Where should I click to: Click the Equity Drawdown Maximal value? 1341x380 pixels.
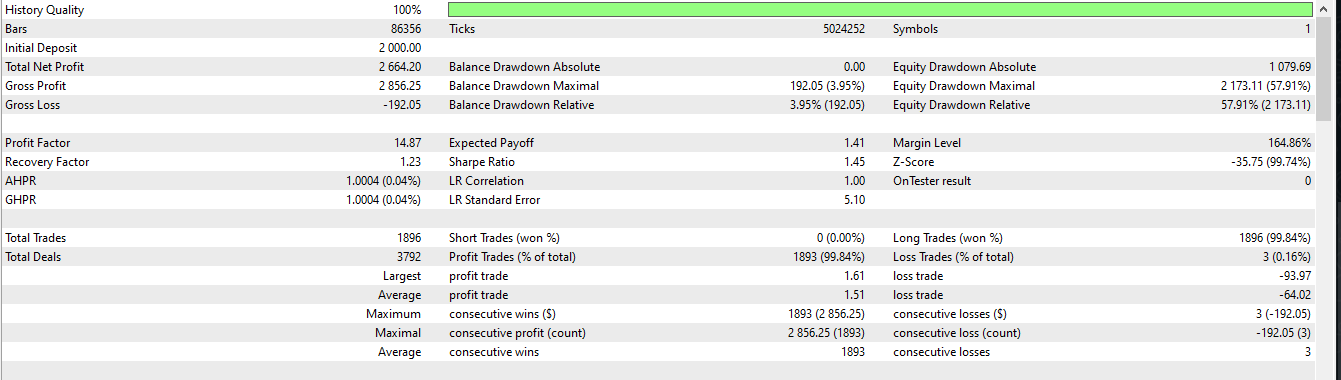[1258, 86]
